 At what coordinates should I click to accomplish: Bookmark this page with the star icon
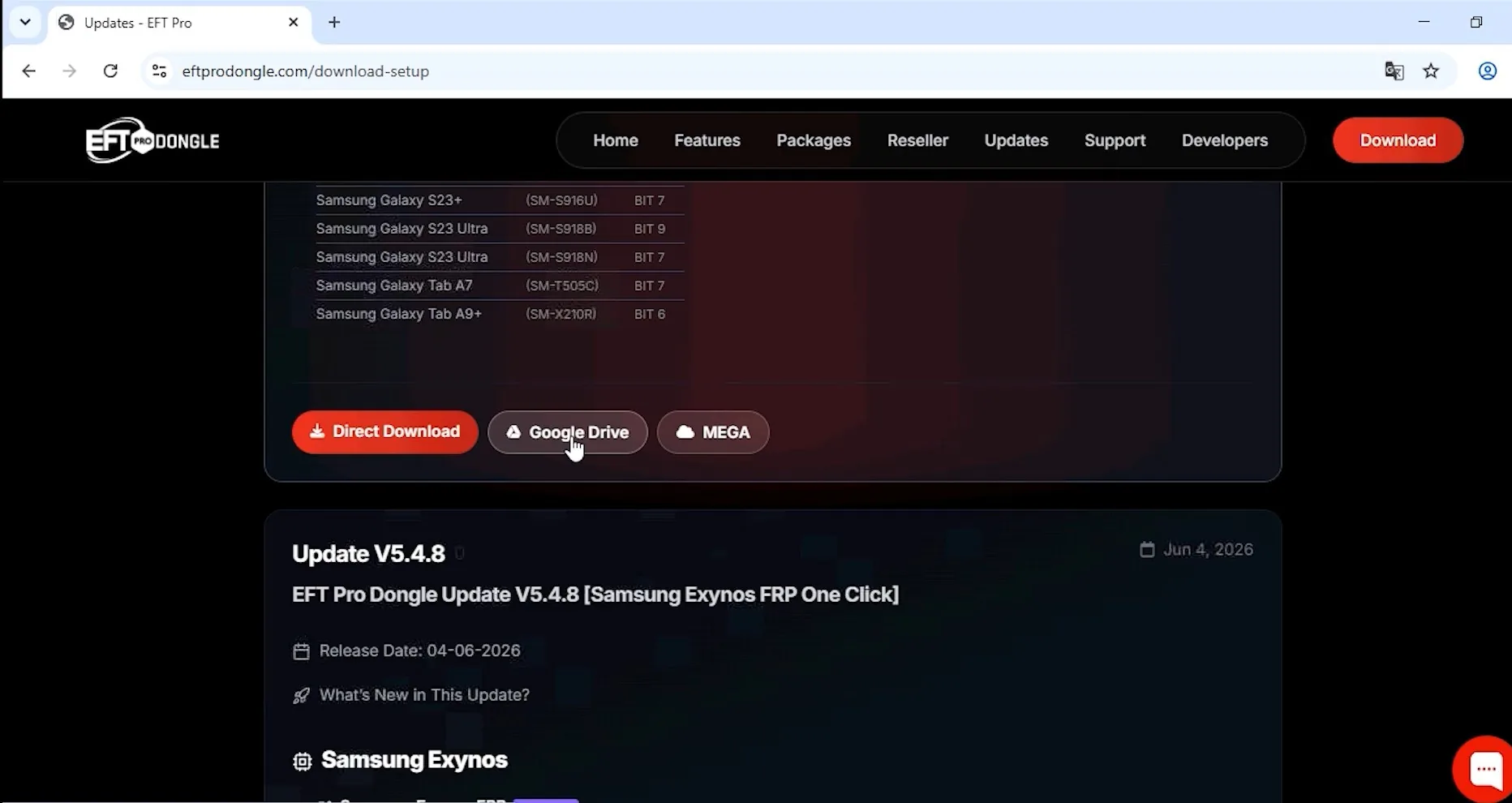tap(1431, 71)
